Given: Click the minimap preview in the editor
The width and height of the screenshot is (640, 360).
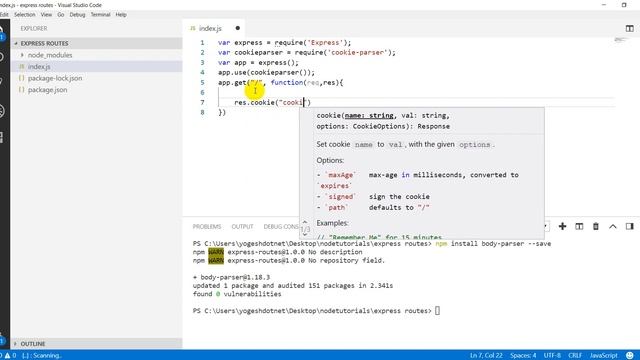Looking at the screenshot, I should [620, 40].
